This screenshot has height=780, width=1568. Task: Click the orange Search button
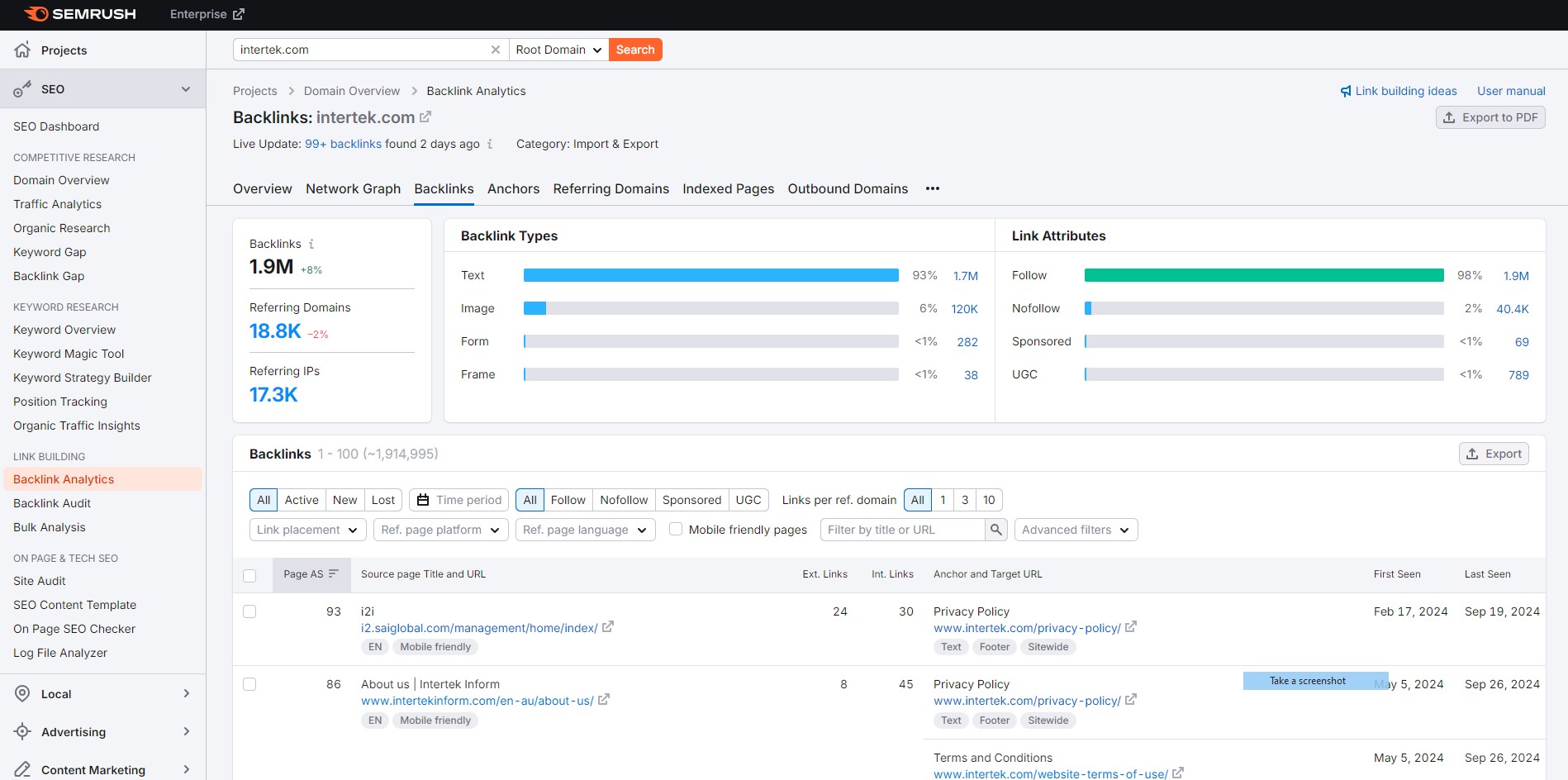pos(635,50)
